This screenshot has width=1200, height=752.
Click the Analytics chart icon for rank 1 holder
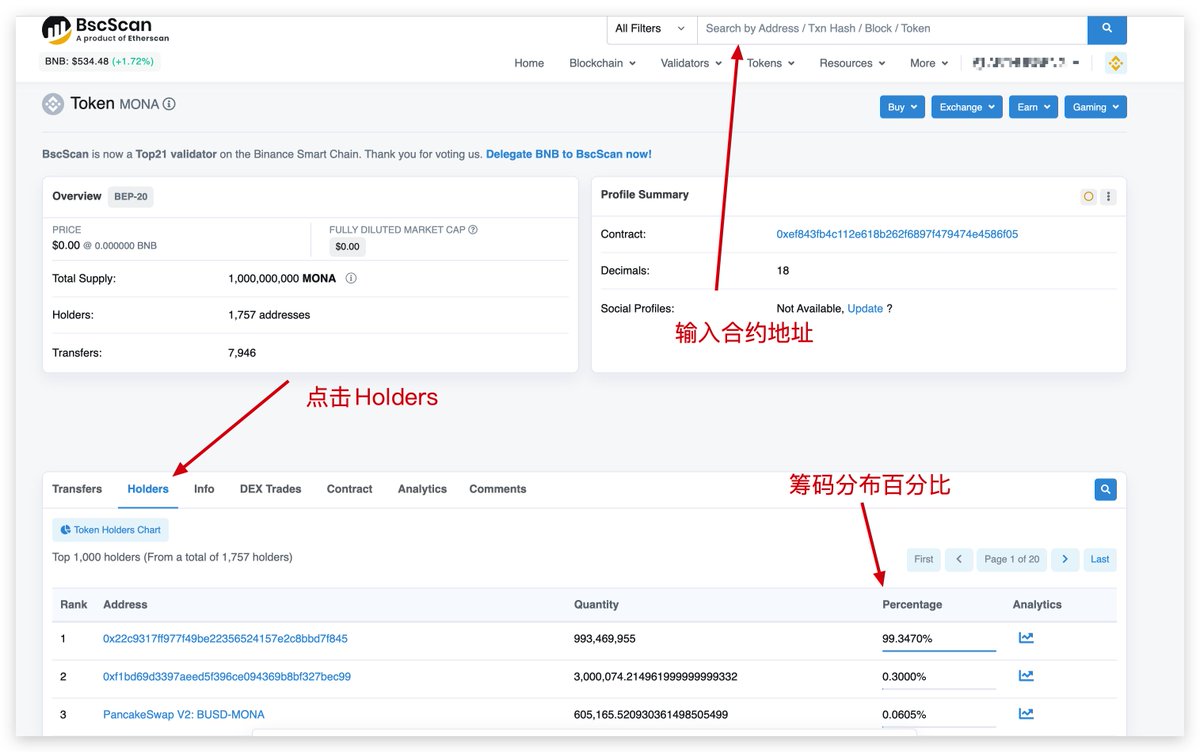tap(1026, 637)
